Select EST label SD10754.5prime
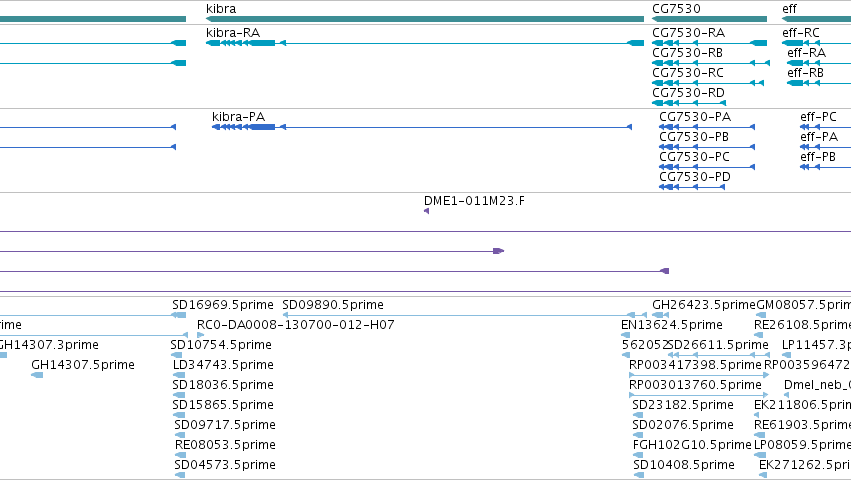Screen dimensions: 851x480 coord(221,345)
